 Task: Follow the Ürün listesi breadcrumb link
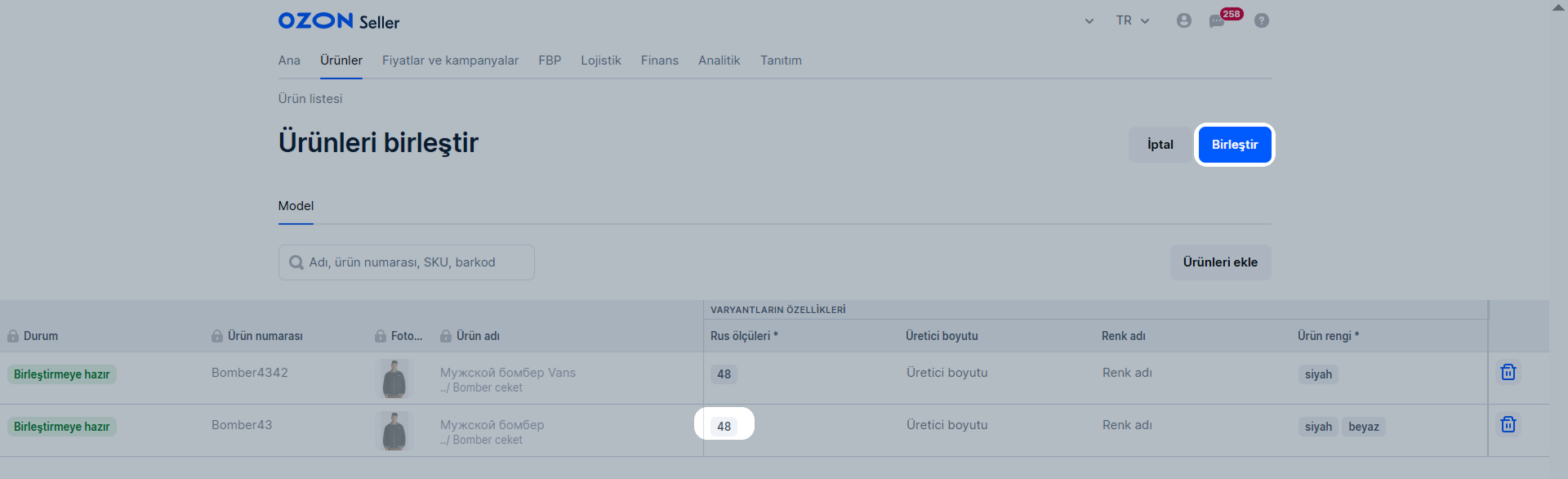(x=310, y=99)
